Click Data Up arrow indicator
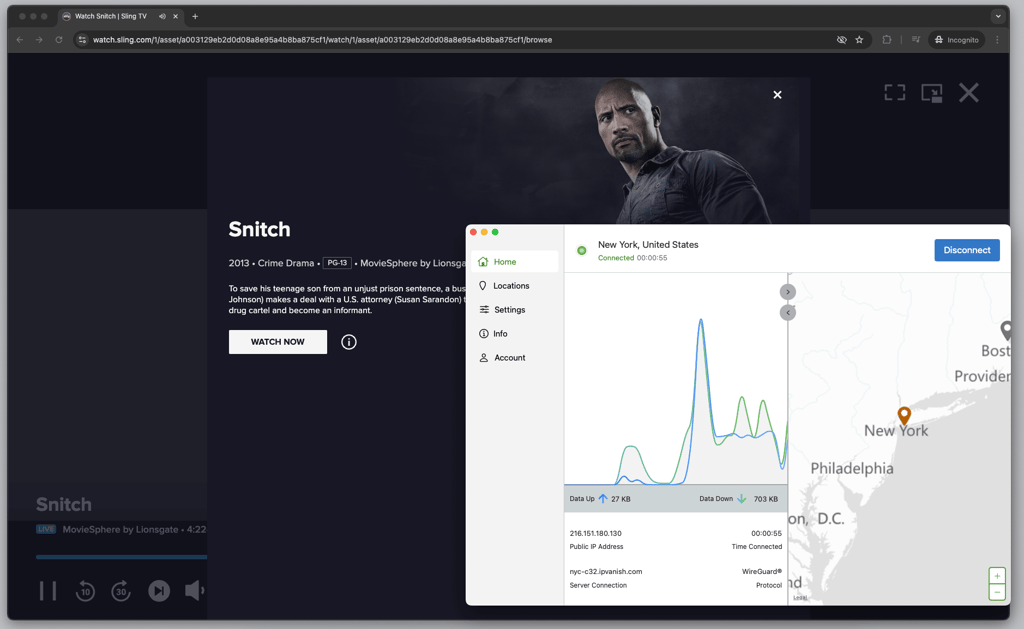The width and height of the screenshot is (1024, 629). tap(603, 498)
